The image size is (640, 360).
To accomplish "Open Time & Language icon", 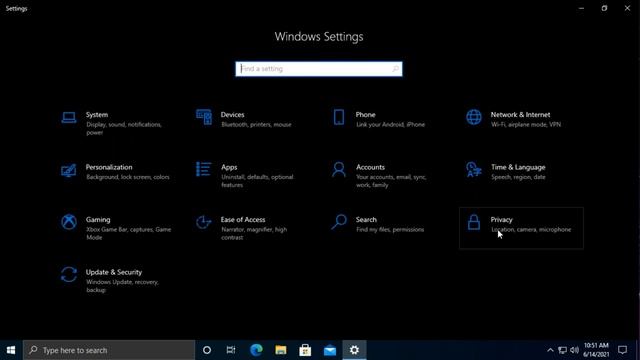I will [474, 169].
